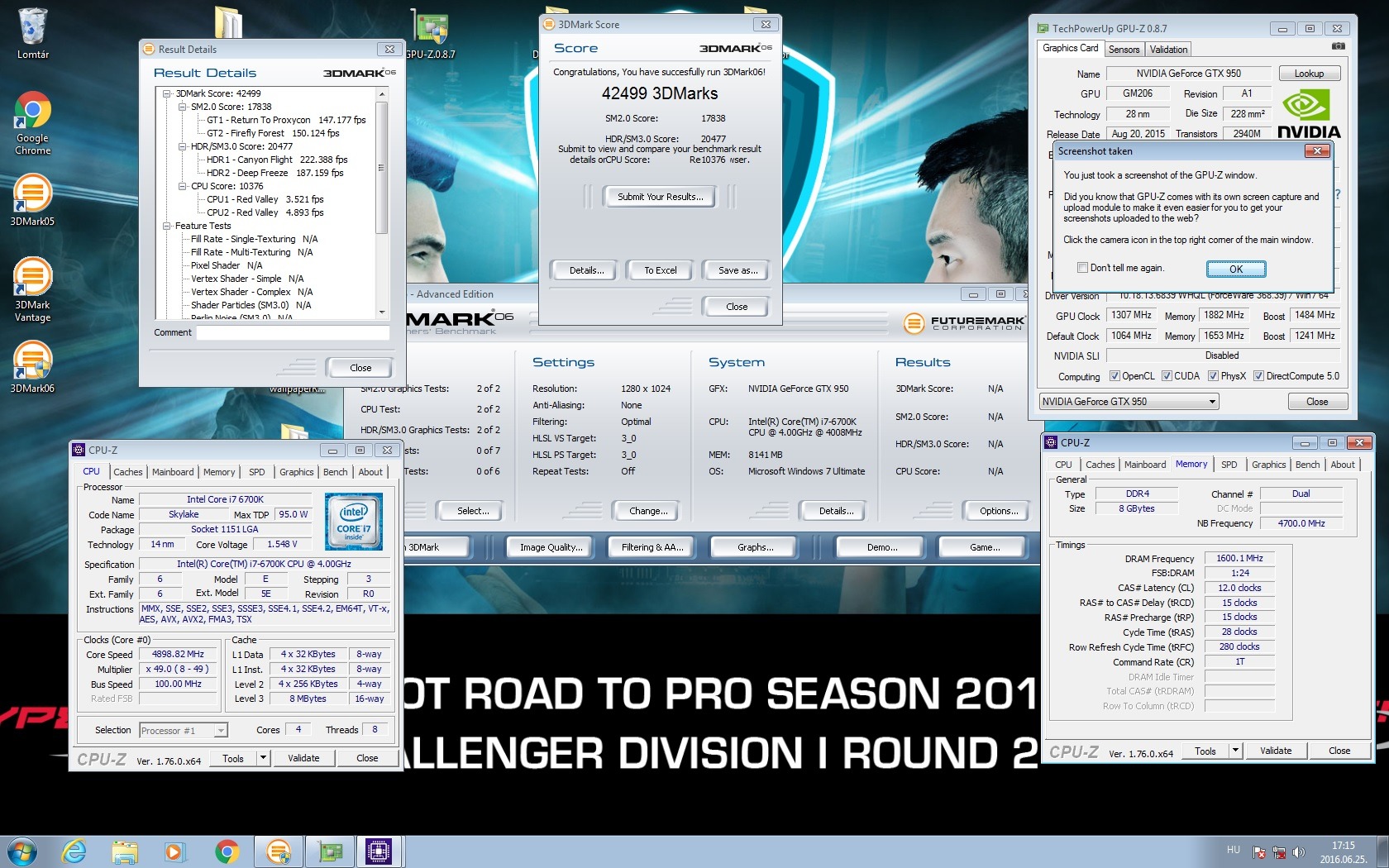The image size is (1389, 868).
Task: Click Image Quality button in 3DMark06
Action: (x=551, y=547)
